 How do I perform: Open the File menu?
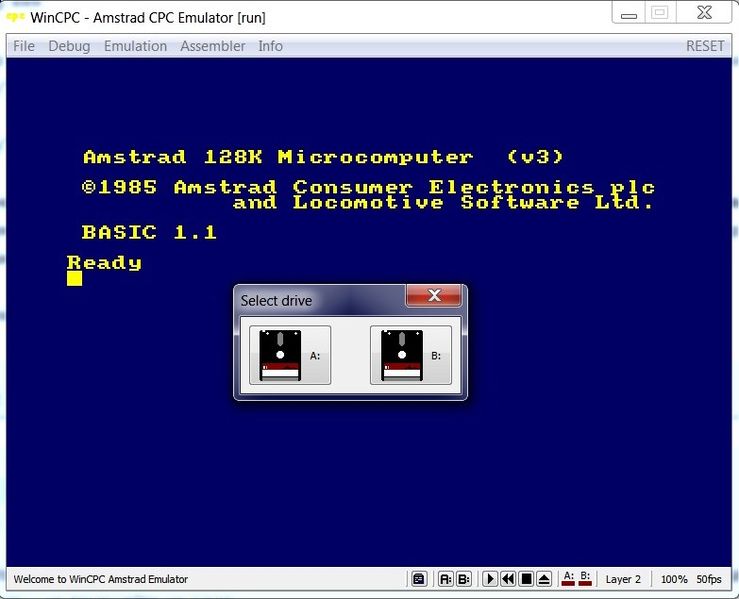[x=24, y=46]
